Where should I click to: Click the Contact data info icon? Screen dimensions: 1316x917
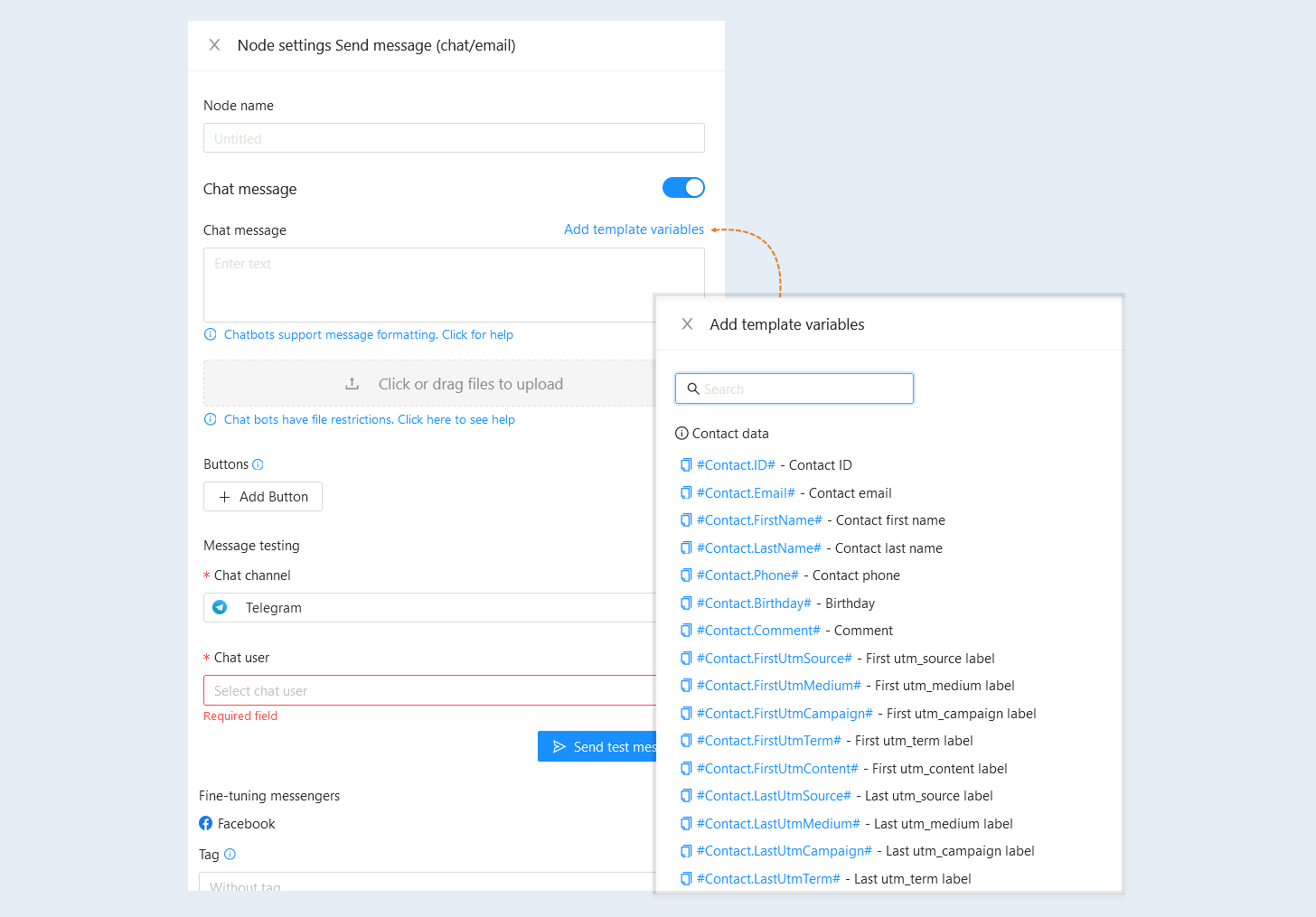click(x=681, y=434)
